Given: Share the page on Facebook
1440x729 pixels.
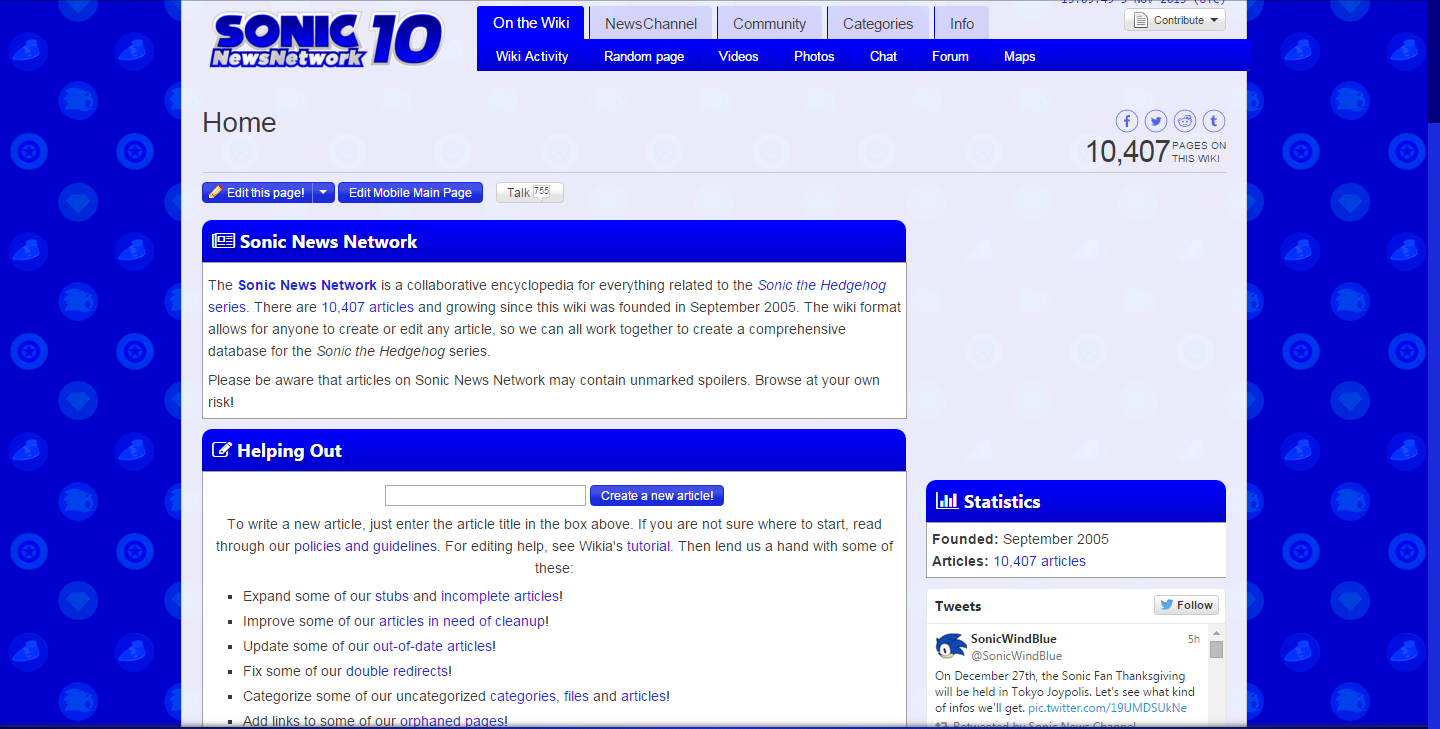Looking at the screenshot, I should (1127, 121).
